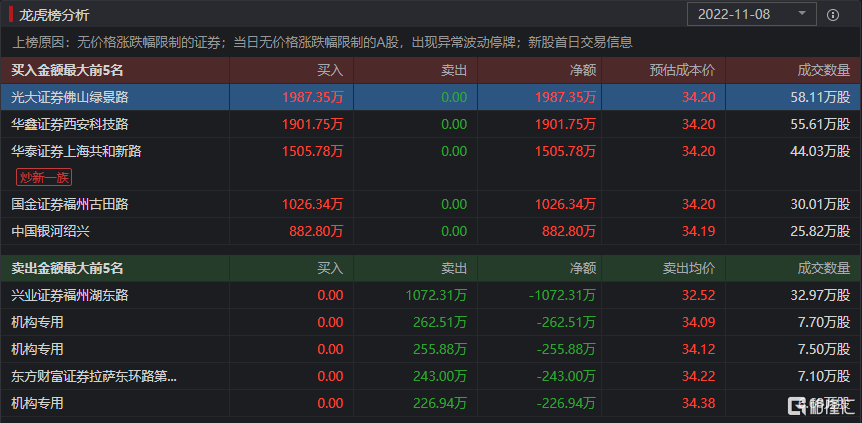This screenshot has width=862, height=423.
Task: Click the info icon beside the date
Action: pyautogui.click(x=833, y=15)
